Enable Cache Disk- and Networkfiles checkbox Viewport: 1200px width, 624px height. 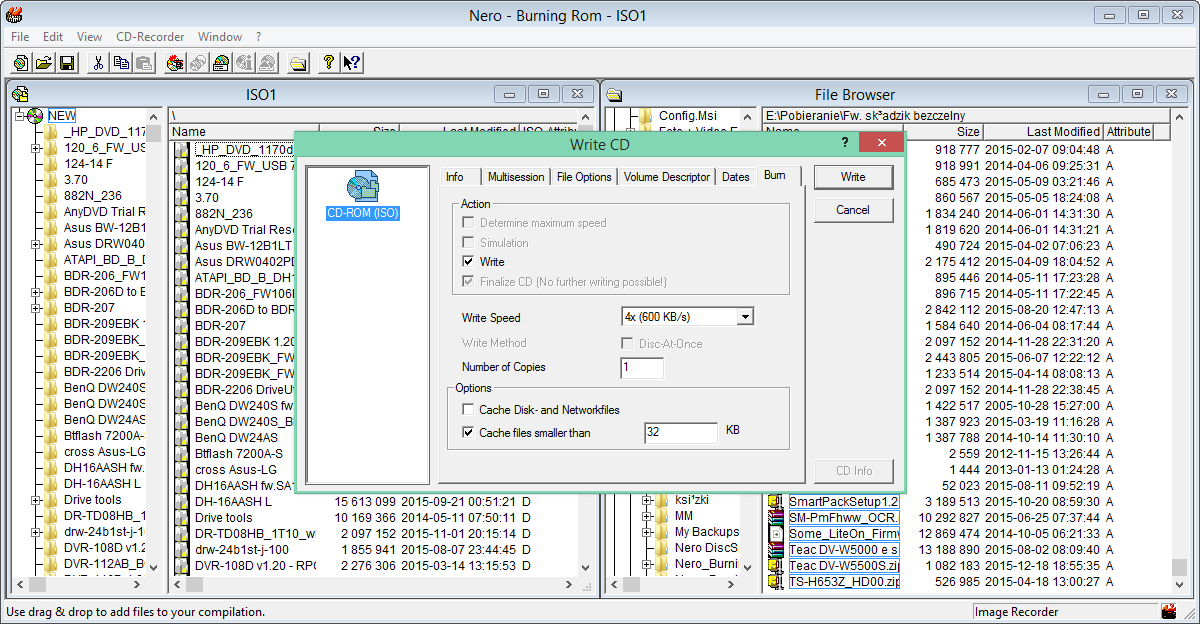tap(468, 410)
